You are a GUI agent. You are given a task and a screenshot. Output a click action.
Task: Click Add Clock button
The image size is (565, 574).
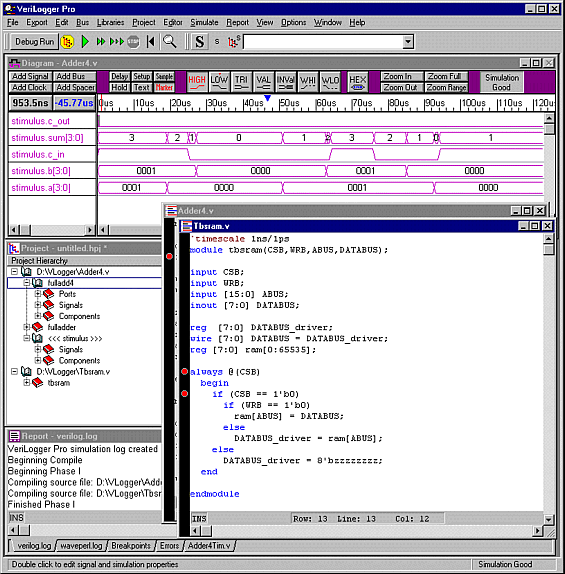point(30,87)
